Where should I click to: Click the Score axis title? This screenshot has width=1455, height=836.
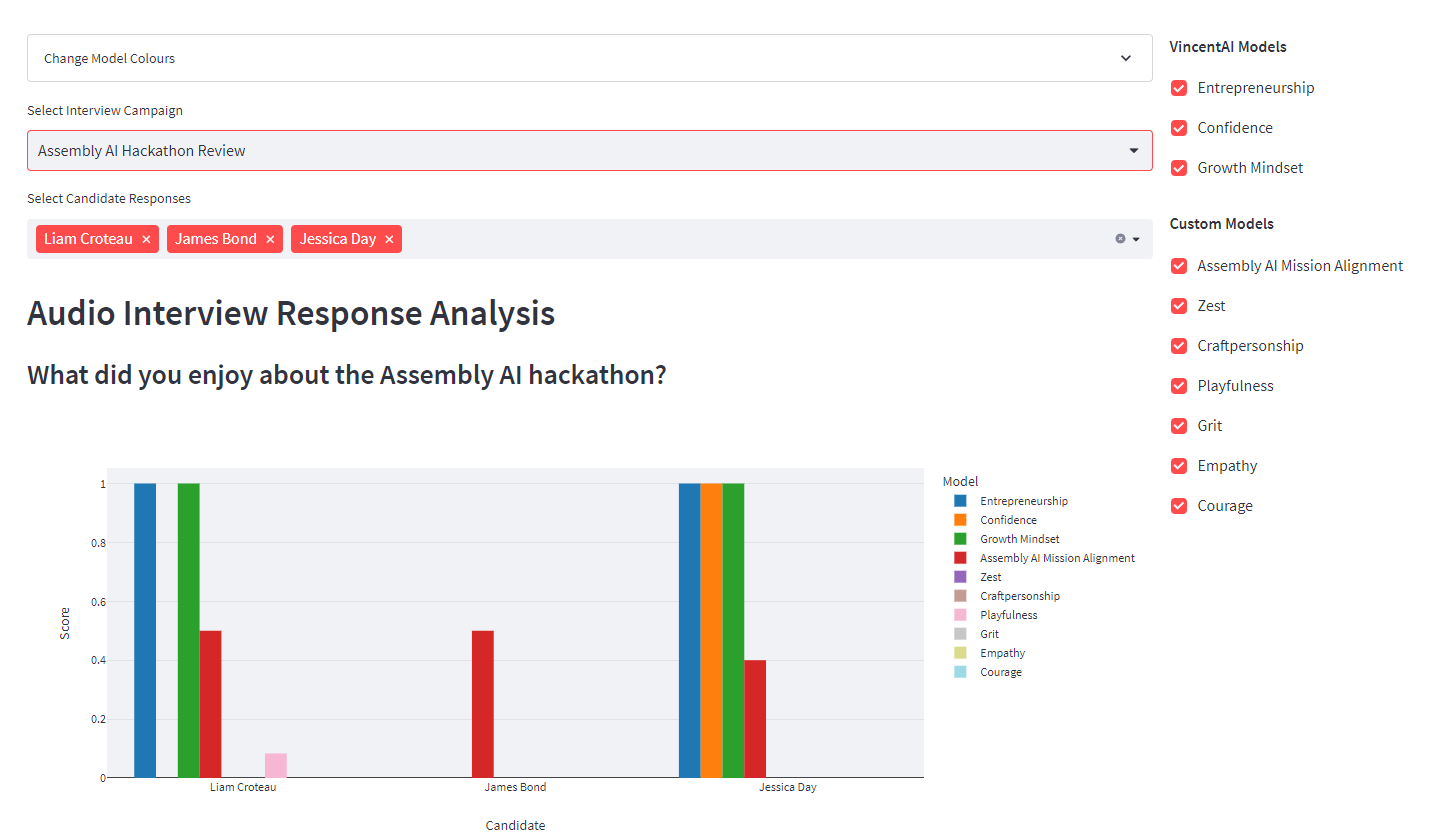[x=65, y=623]
